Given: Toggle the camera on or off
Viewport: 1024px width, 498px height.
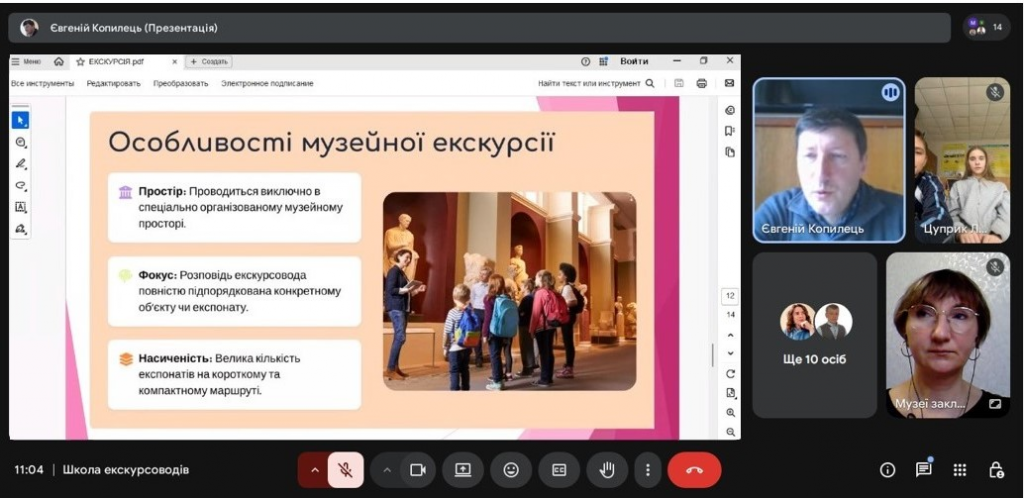Looking at the screenshot, I should pyautogui.click(x=418, y=470).
